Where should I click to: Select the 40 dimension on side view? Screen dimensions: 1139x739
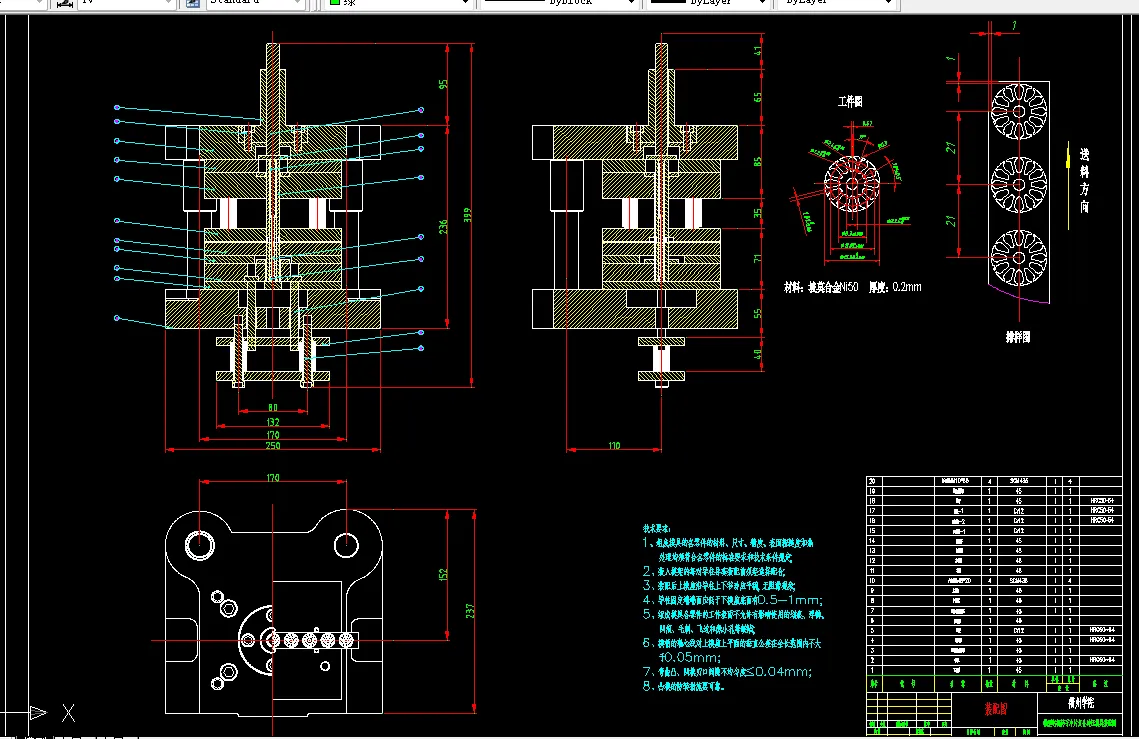coord(758,355)
